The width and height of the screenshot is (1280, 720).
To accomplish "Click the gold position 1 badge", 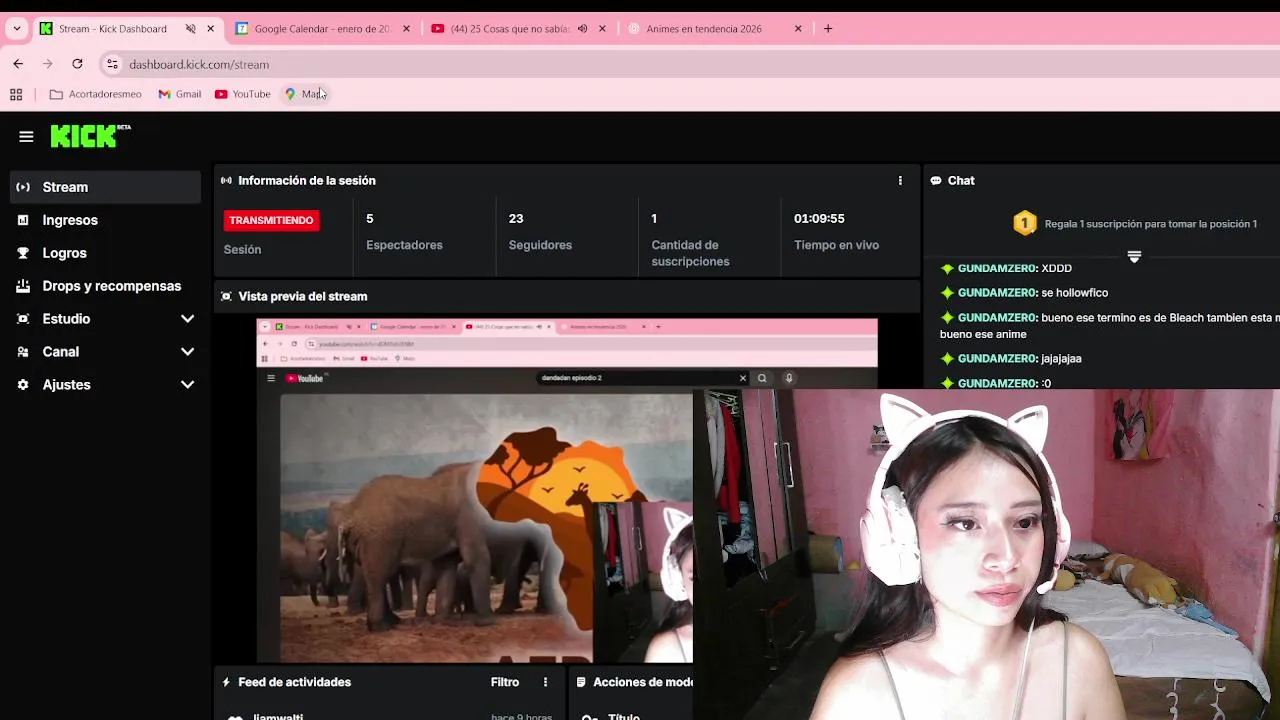I will click(x=1024, y=223).
